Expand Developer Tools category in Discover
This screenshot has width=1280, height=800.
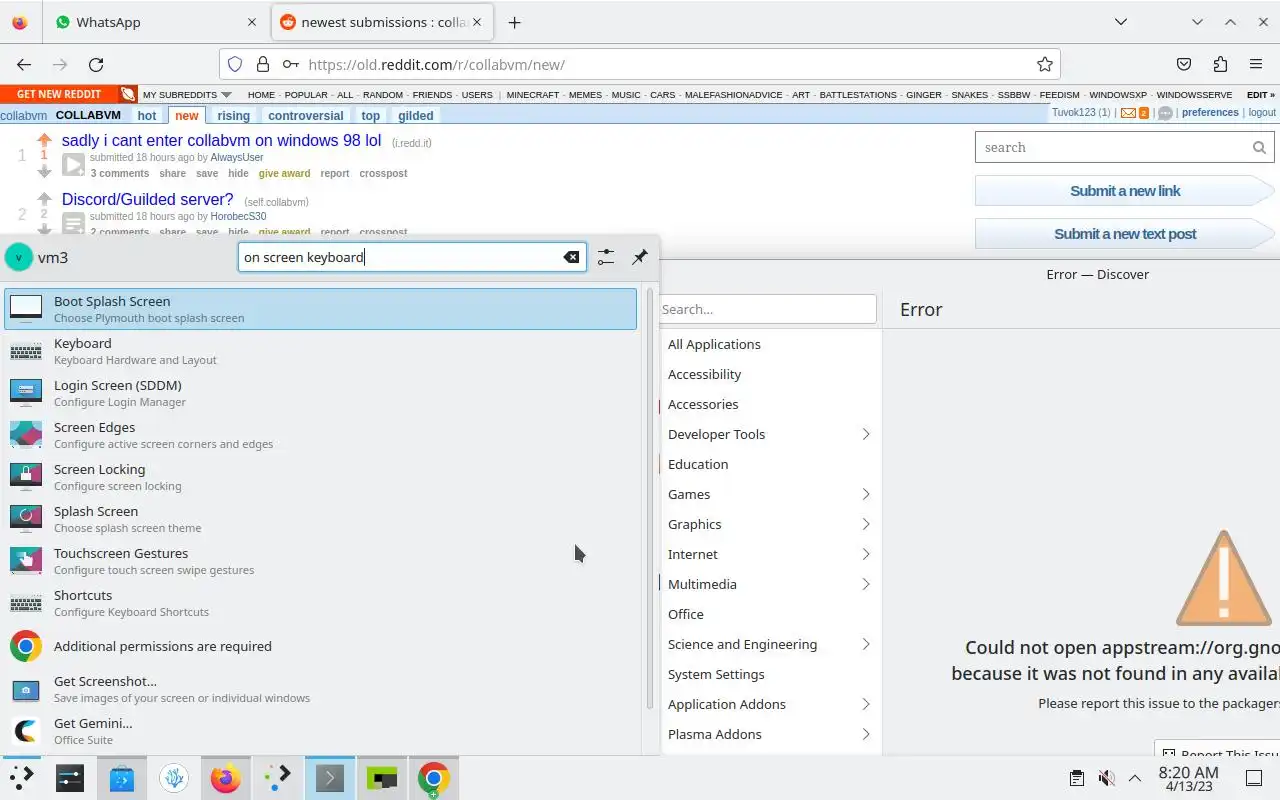click(866, 434)
